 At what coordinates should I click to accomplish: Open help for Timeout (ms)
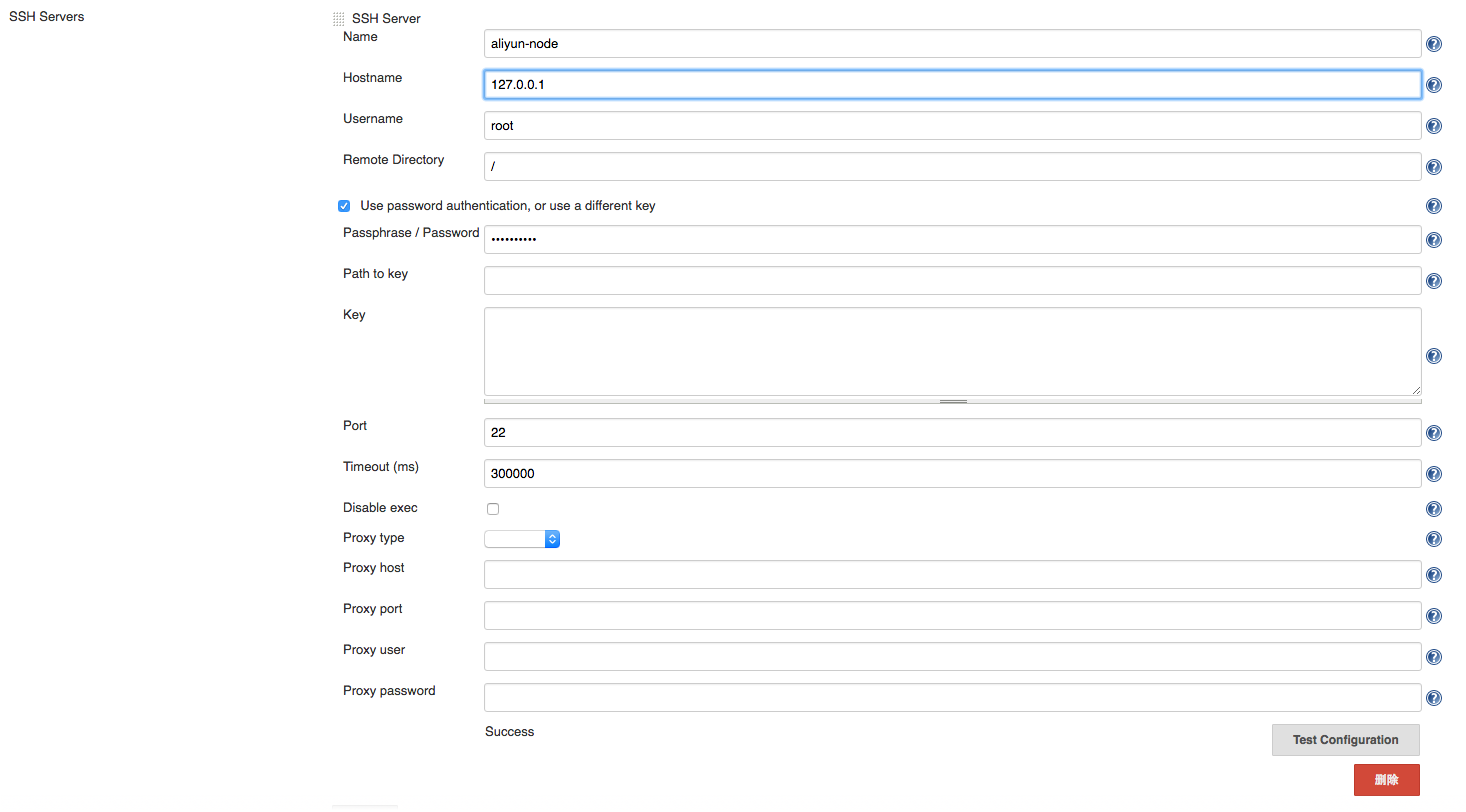coord(1433,474)
